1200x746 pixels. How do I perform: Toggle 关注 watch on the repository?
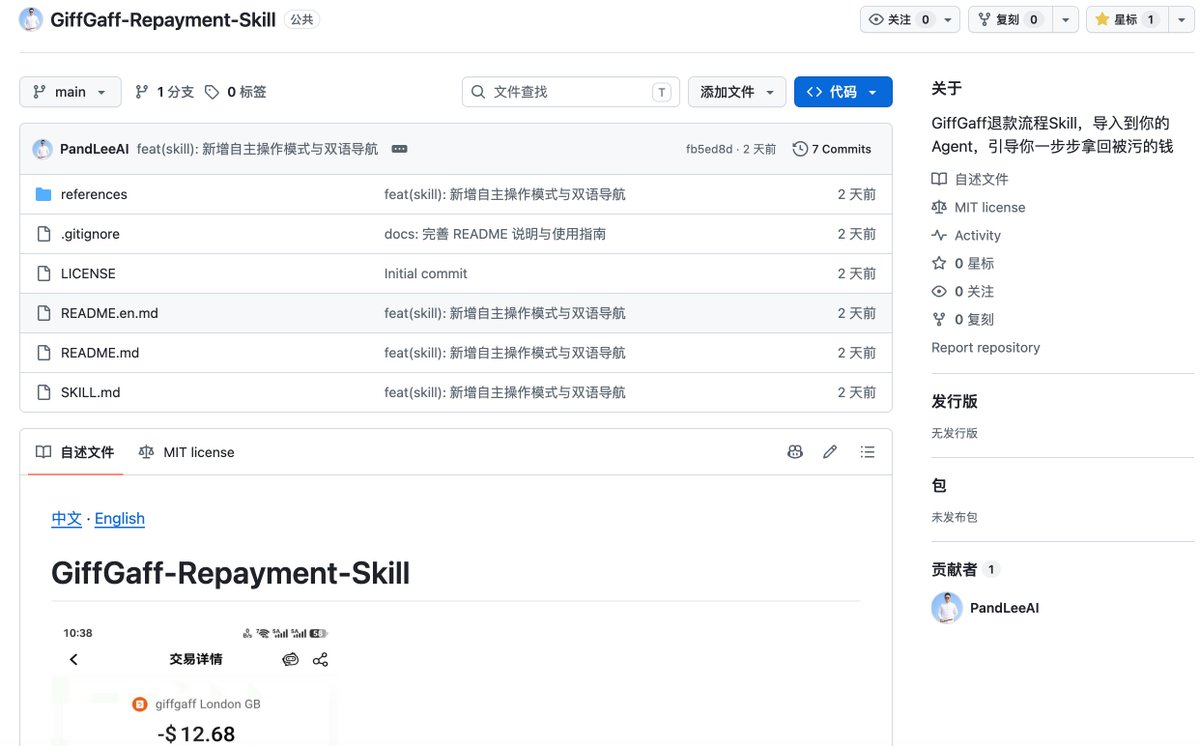(901, 19)
